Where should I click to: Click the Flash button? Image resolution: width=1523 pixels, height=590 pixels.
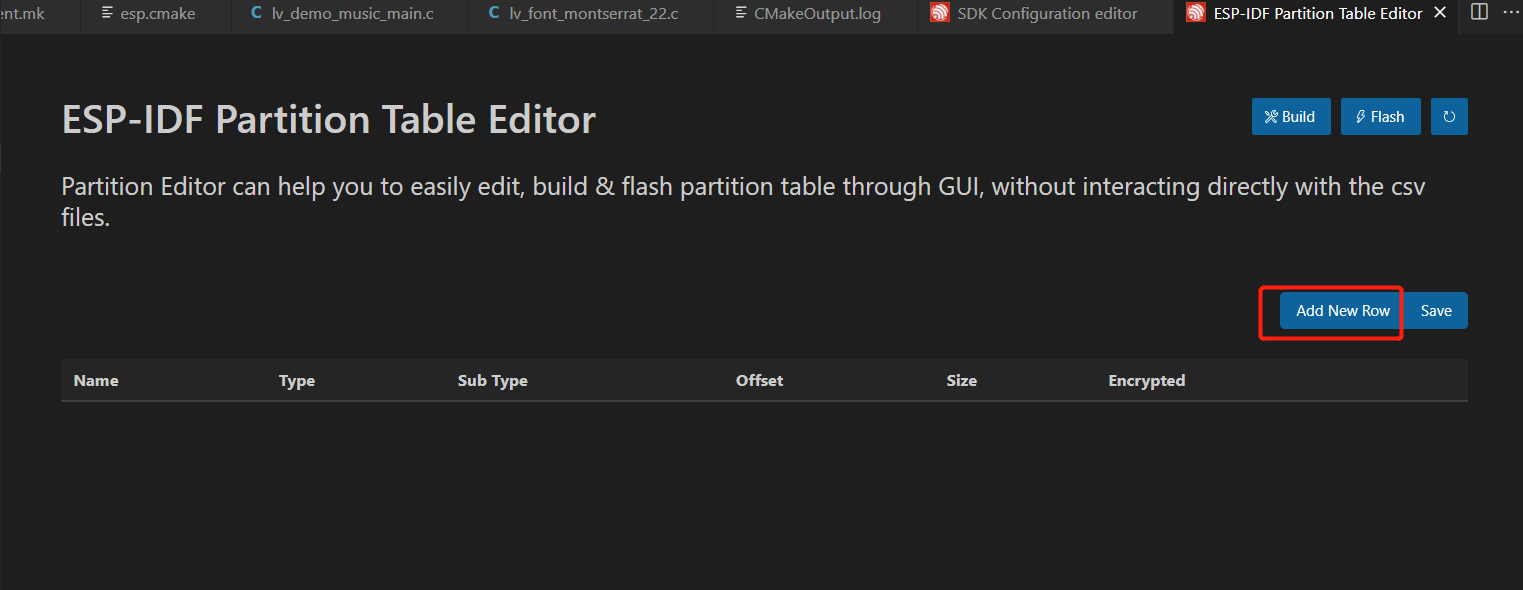(1380, 116)
